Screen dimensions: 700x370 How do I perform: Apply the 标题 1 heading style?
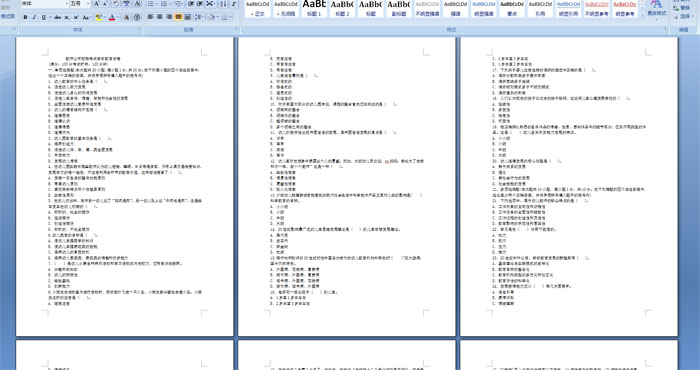point(314,8)
